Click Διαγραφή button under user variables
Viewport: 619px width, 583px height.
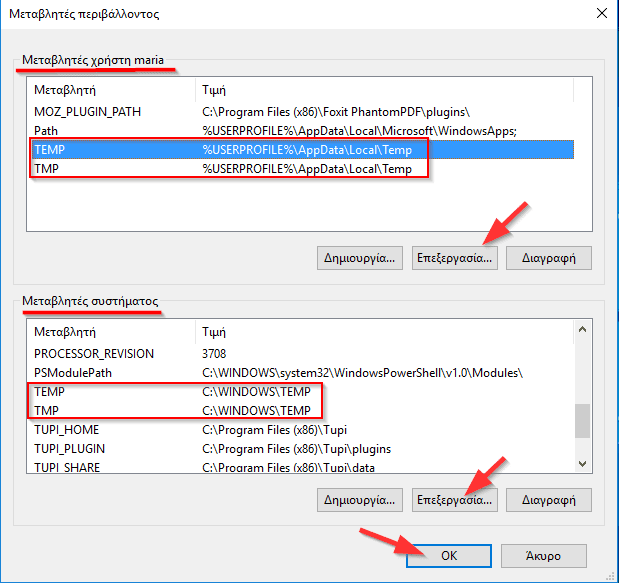(549, 258)
